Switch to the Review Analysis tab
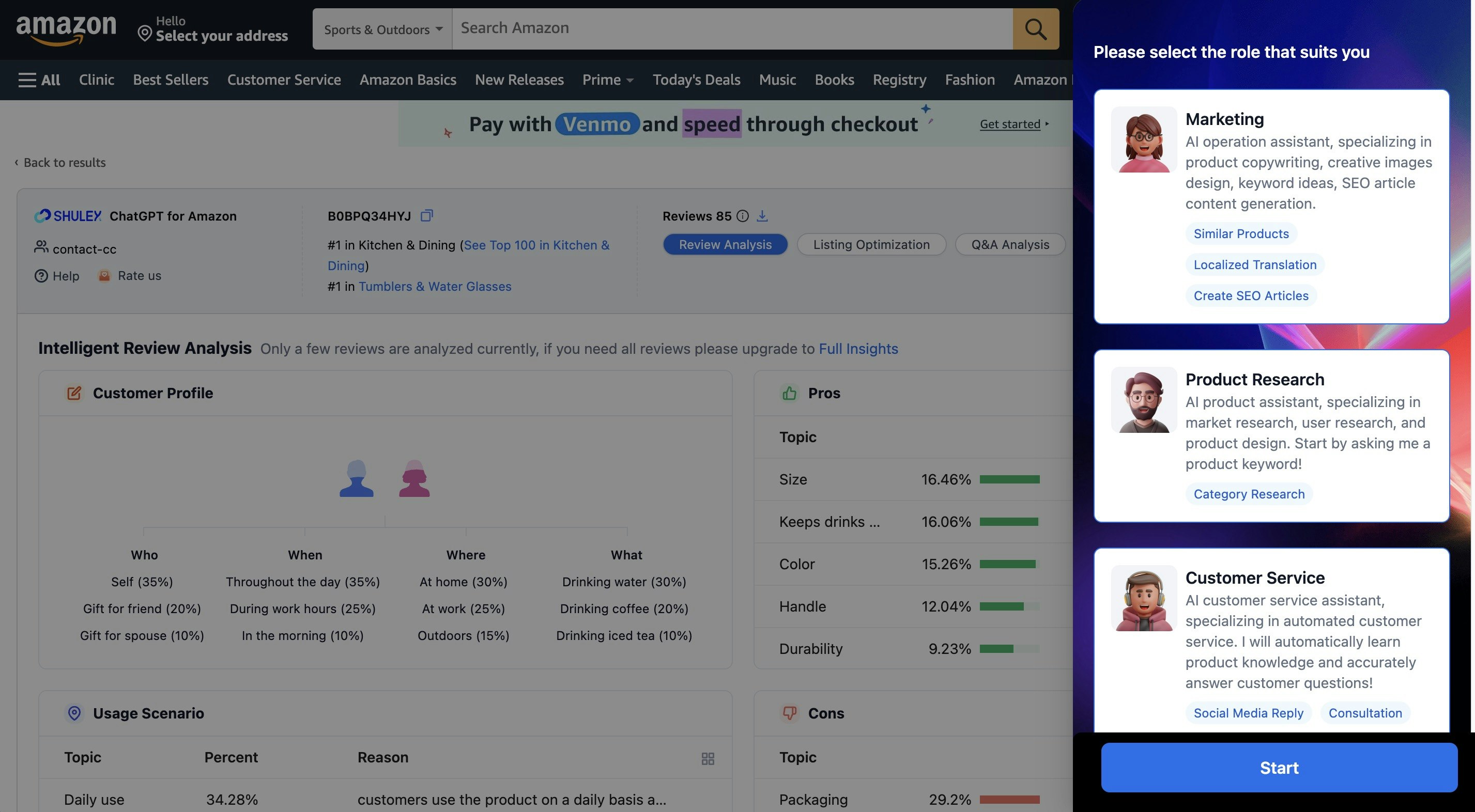This screenshot has width=1475, height=812. click(x=725, y=244)
